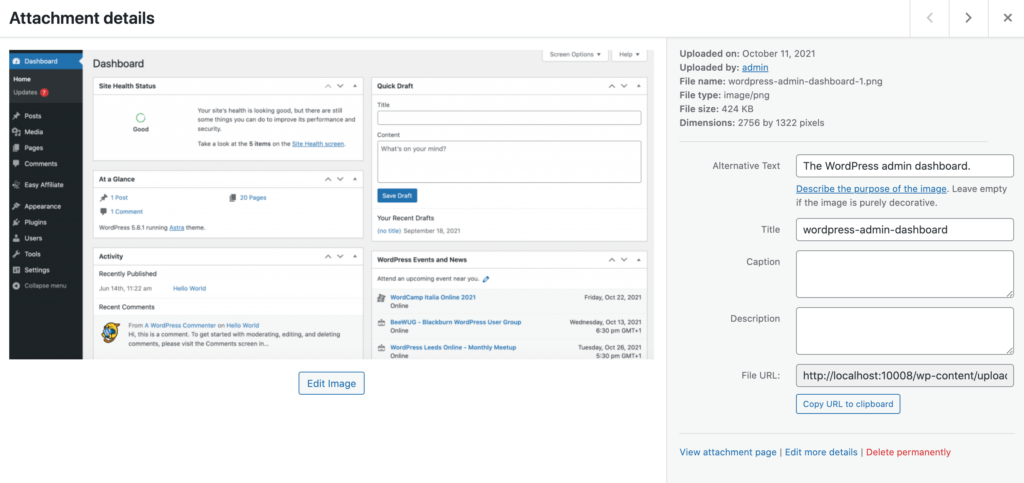Open the View attachment page link

pos(728,452)
